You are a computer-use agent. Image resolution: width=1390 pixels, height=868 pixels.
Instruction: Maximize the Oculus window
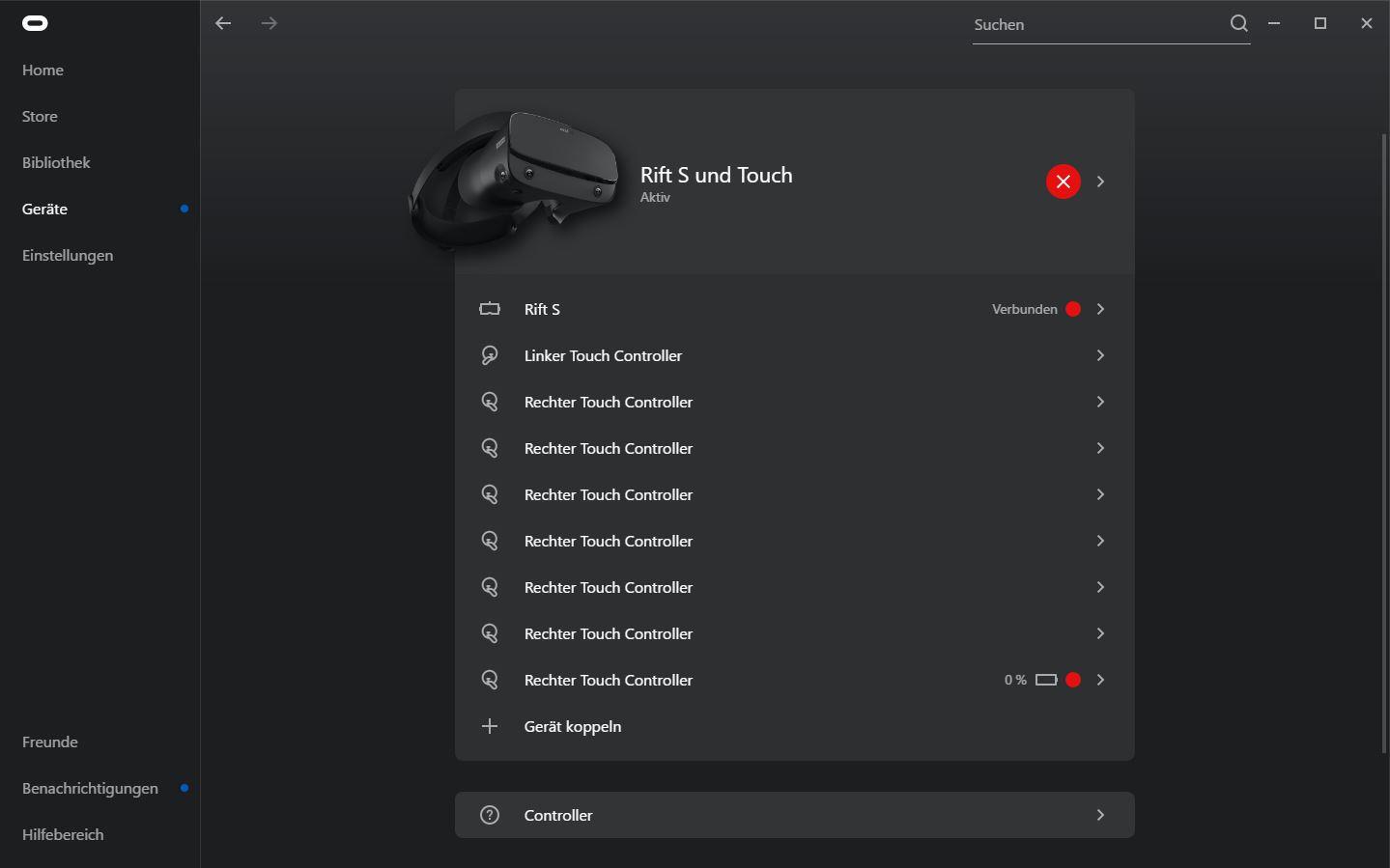(x=1320, y=23)
